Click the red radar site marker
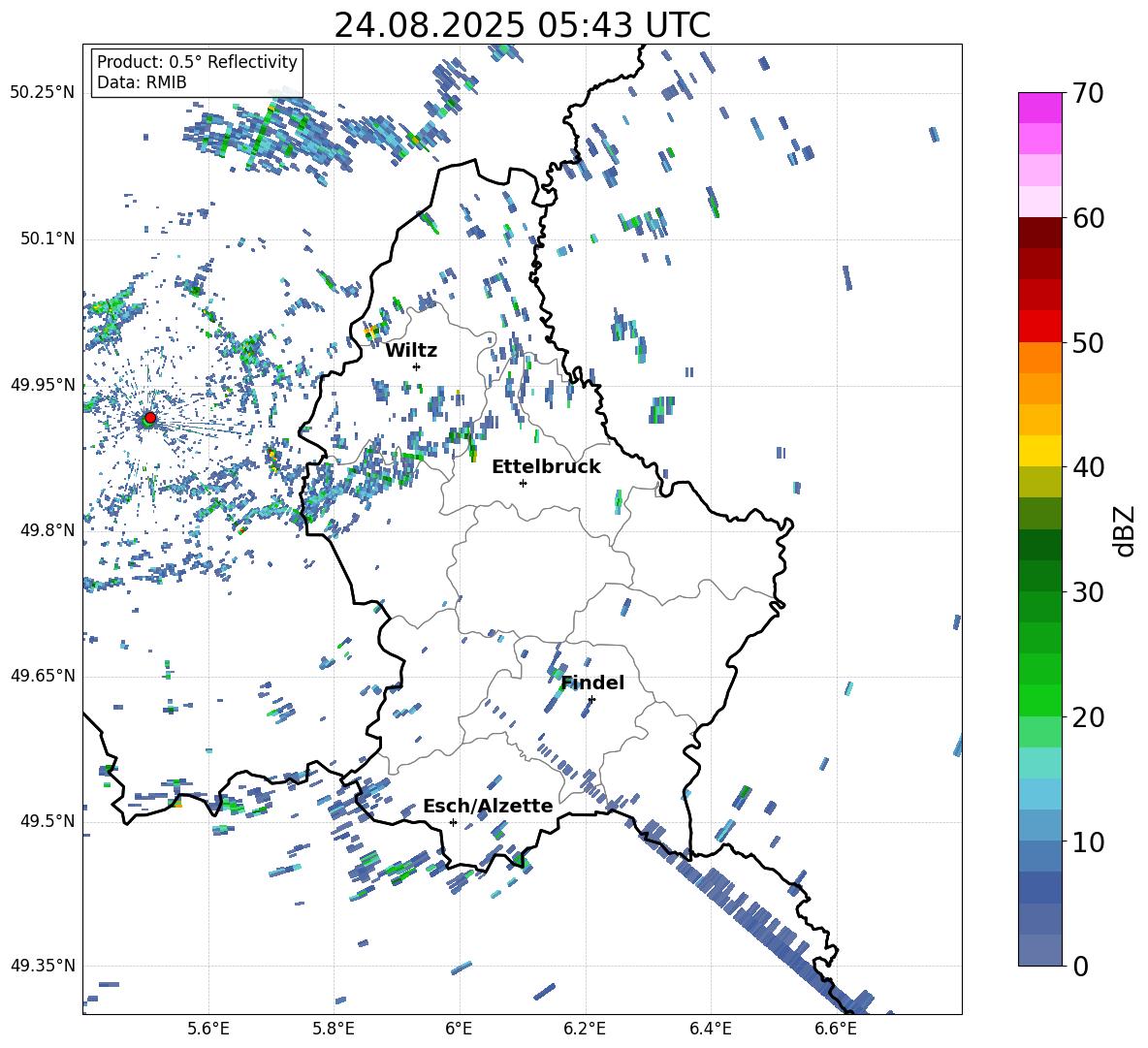 coord(150,417)
